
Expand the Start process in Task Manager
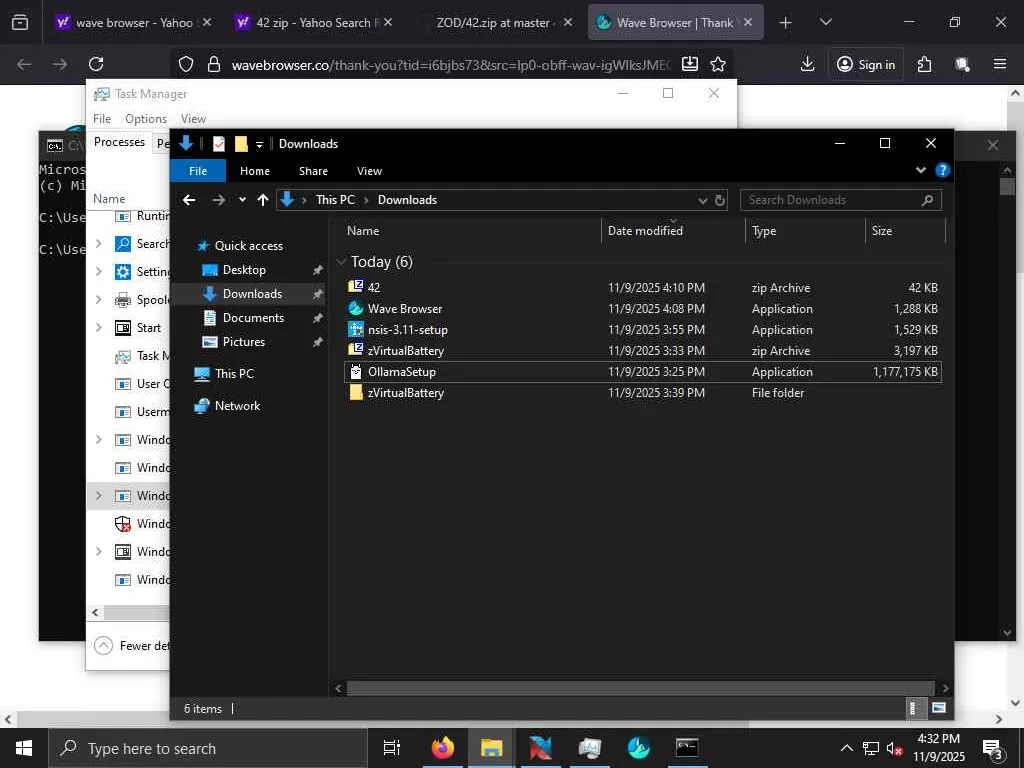click(99, 328)
